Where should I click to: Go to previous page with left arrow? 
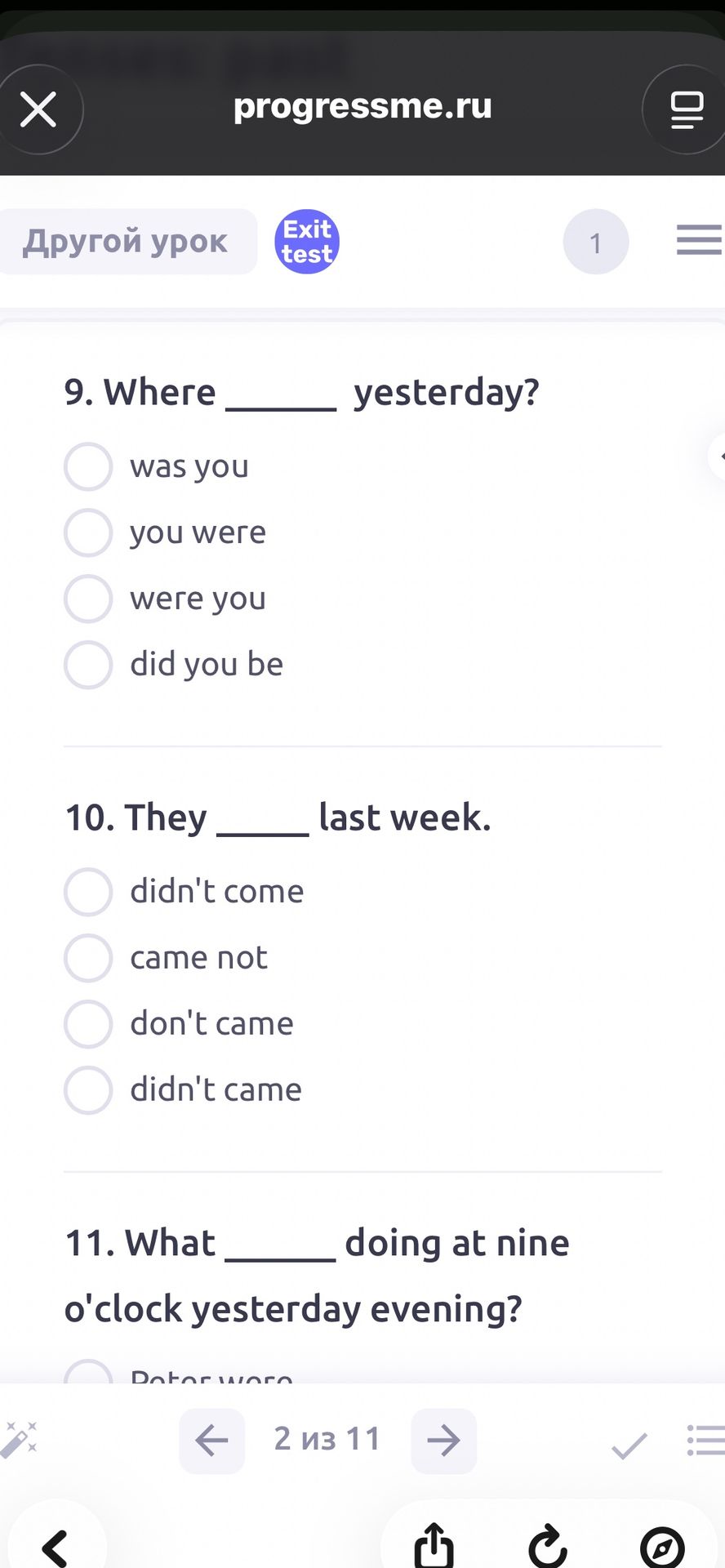tap(212, 1441)
